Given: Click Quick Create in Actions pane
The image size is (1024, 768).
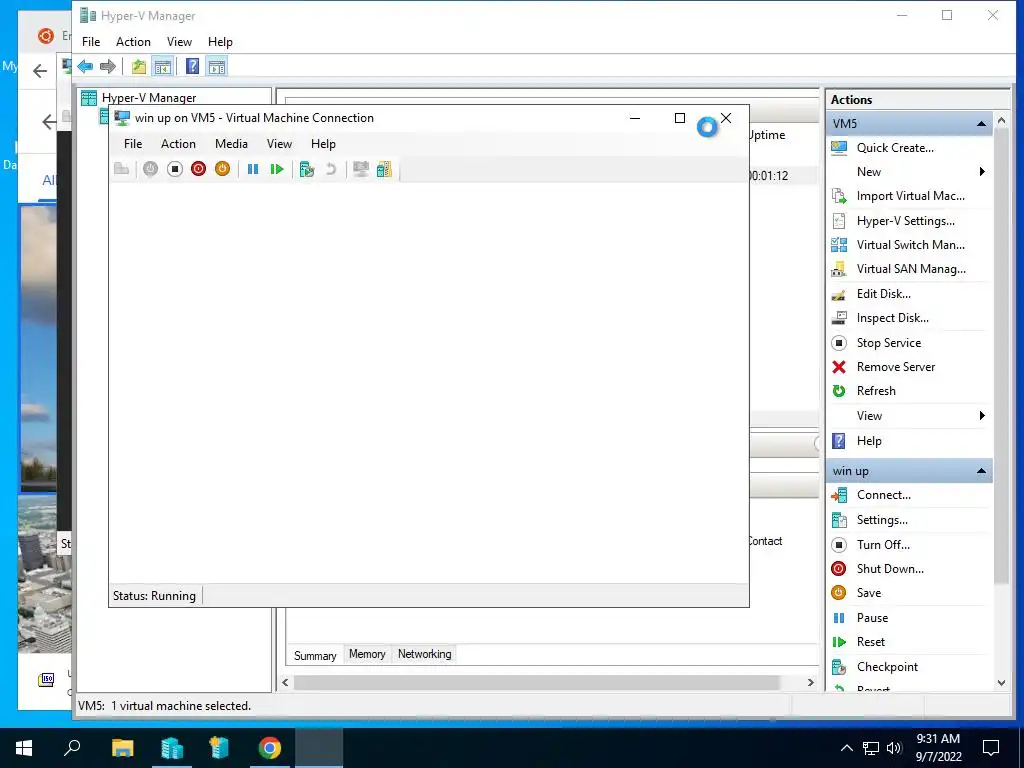Looking at the screenshot, I should (x=895, y=148).
